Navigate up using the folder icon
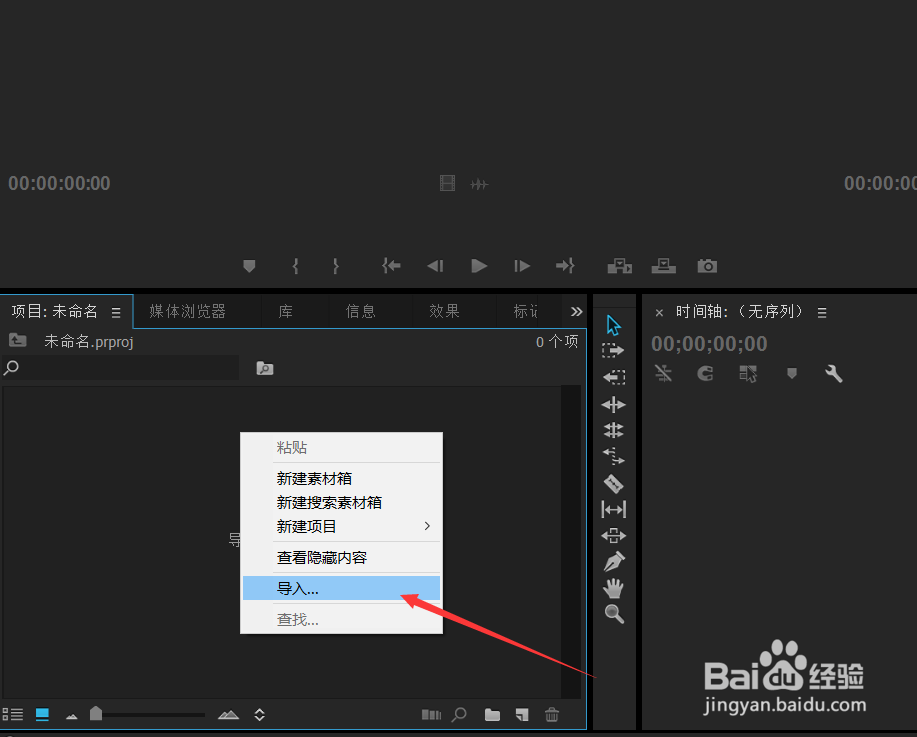 click(x=18, y=340)
